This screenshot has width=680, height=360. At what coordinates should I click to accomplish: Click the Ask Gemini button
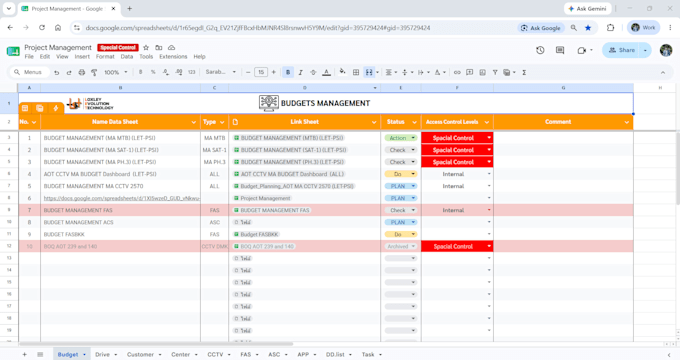point(588,9)
